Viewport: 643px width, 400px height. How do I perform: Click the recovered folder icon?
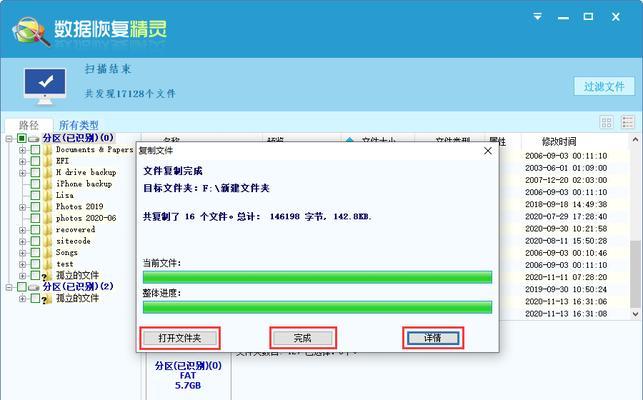[48, 230]
